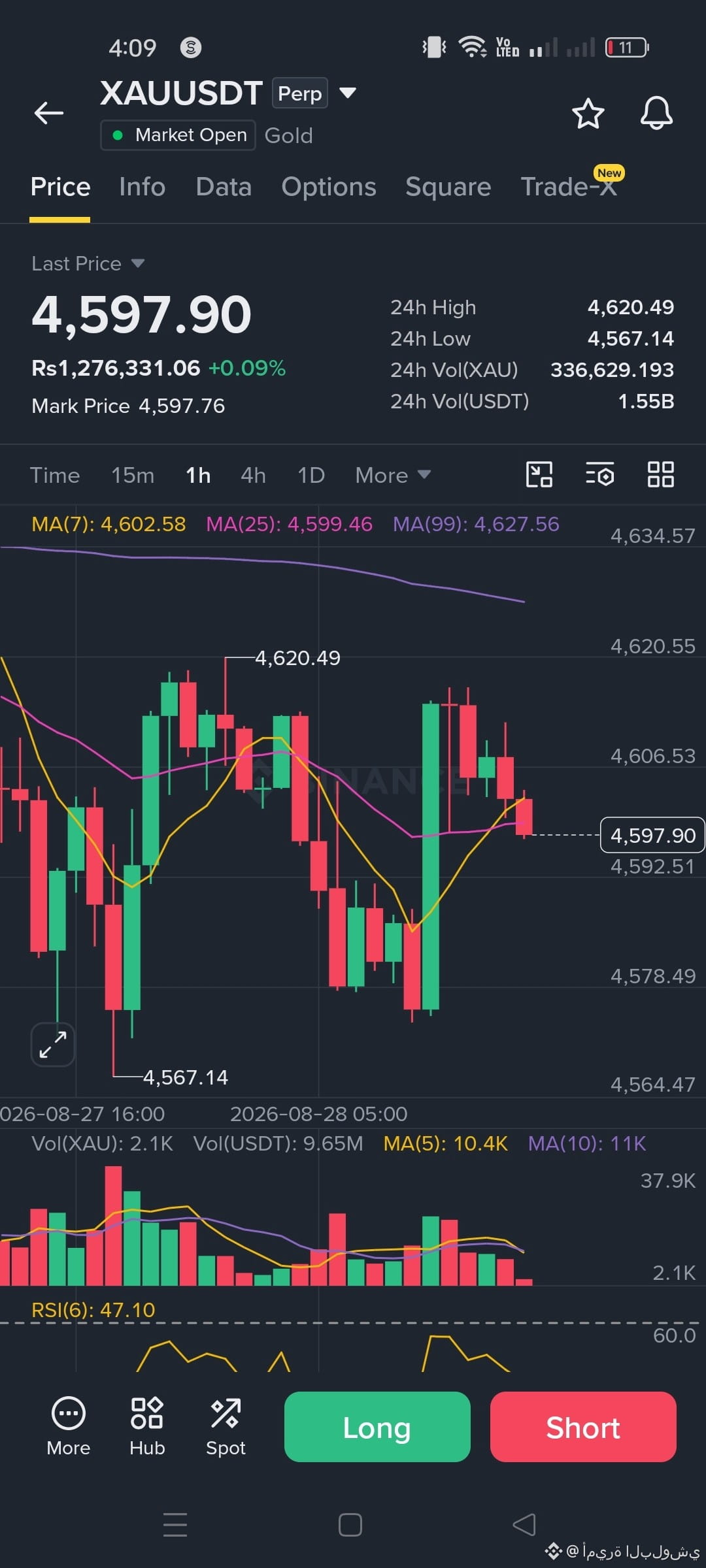Tap the 4,620.49 high marker on chart
Viewport: 706px width, 1568px height.
[x=297, y=658]
